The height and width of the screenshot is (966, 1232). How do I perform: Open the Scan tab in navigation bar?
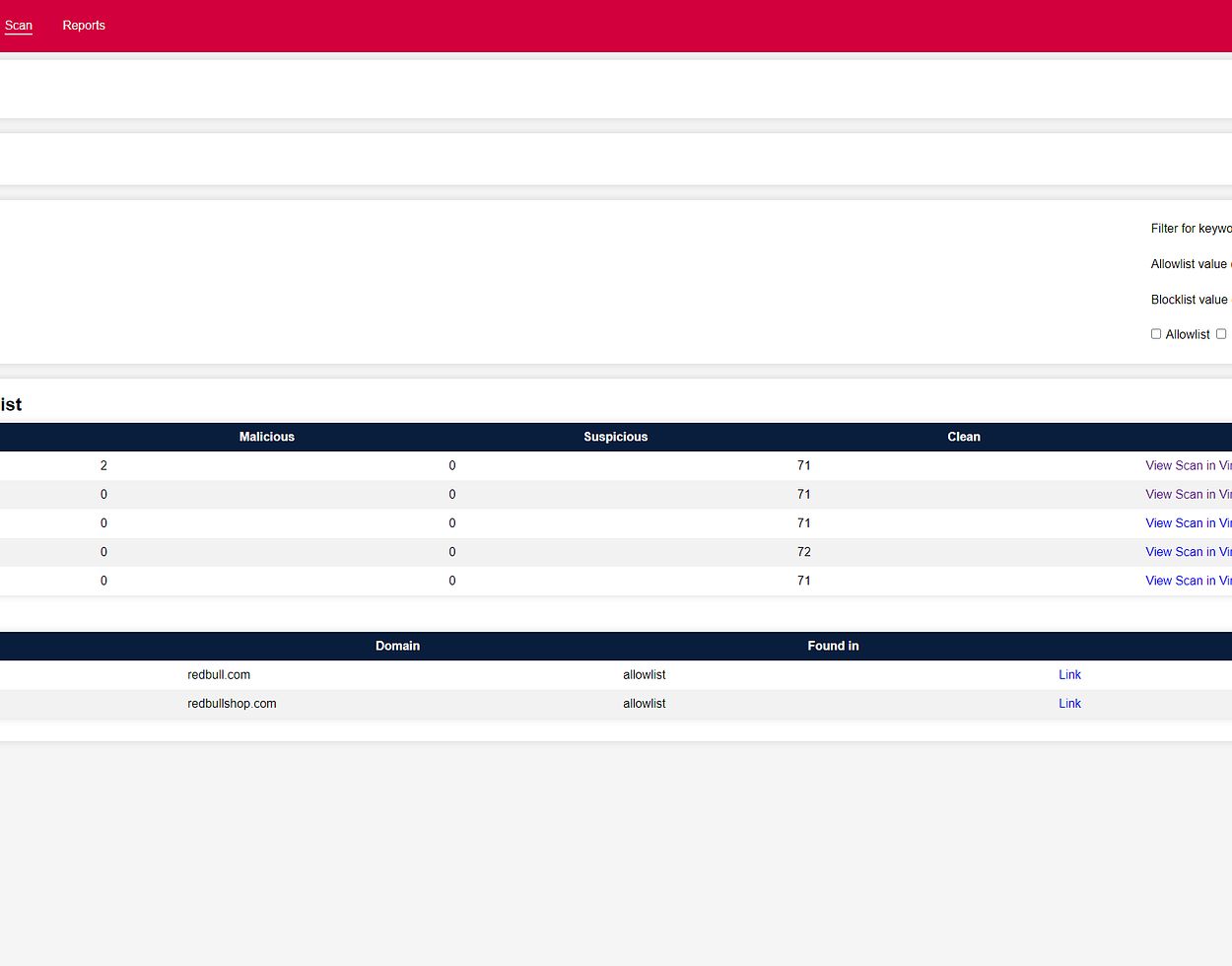18,26
